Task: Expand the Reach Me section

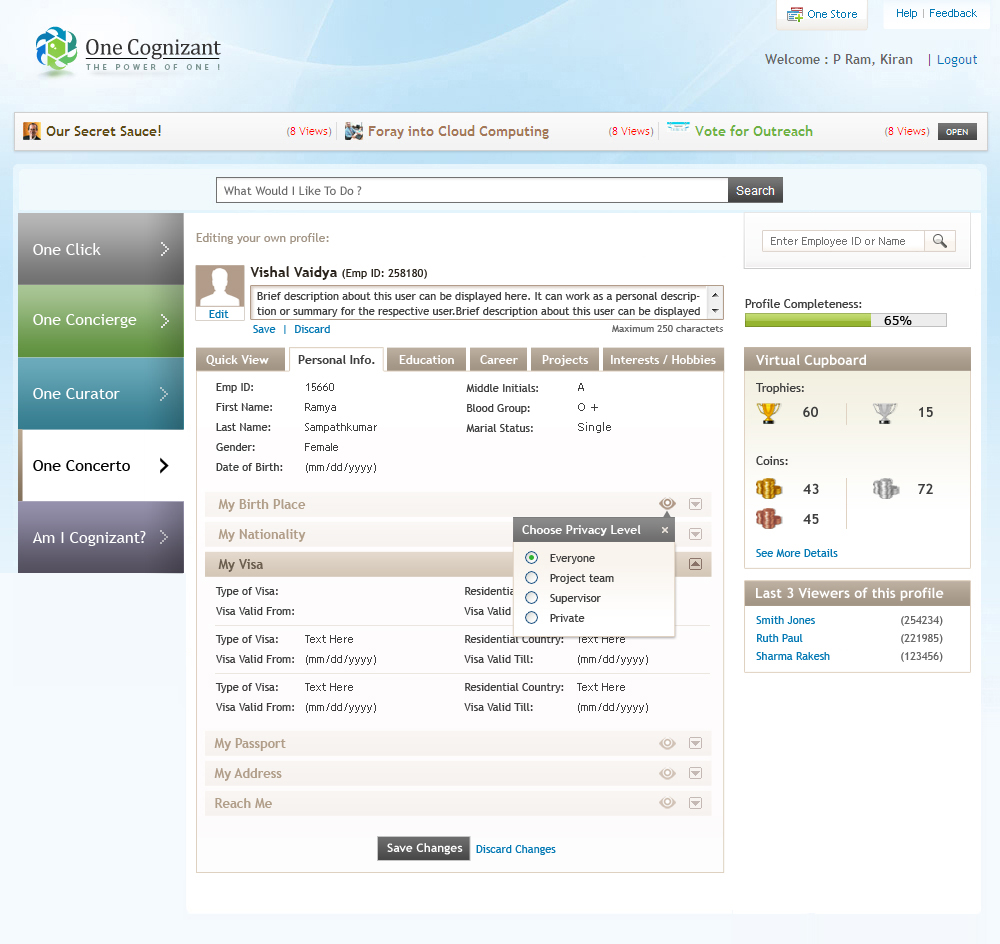Action: [x=695, y=803]
